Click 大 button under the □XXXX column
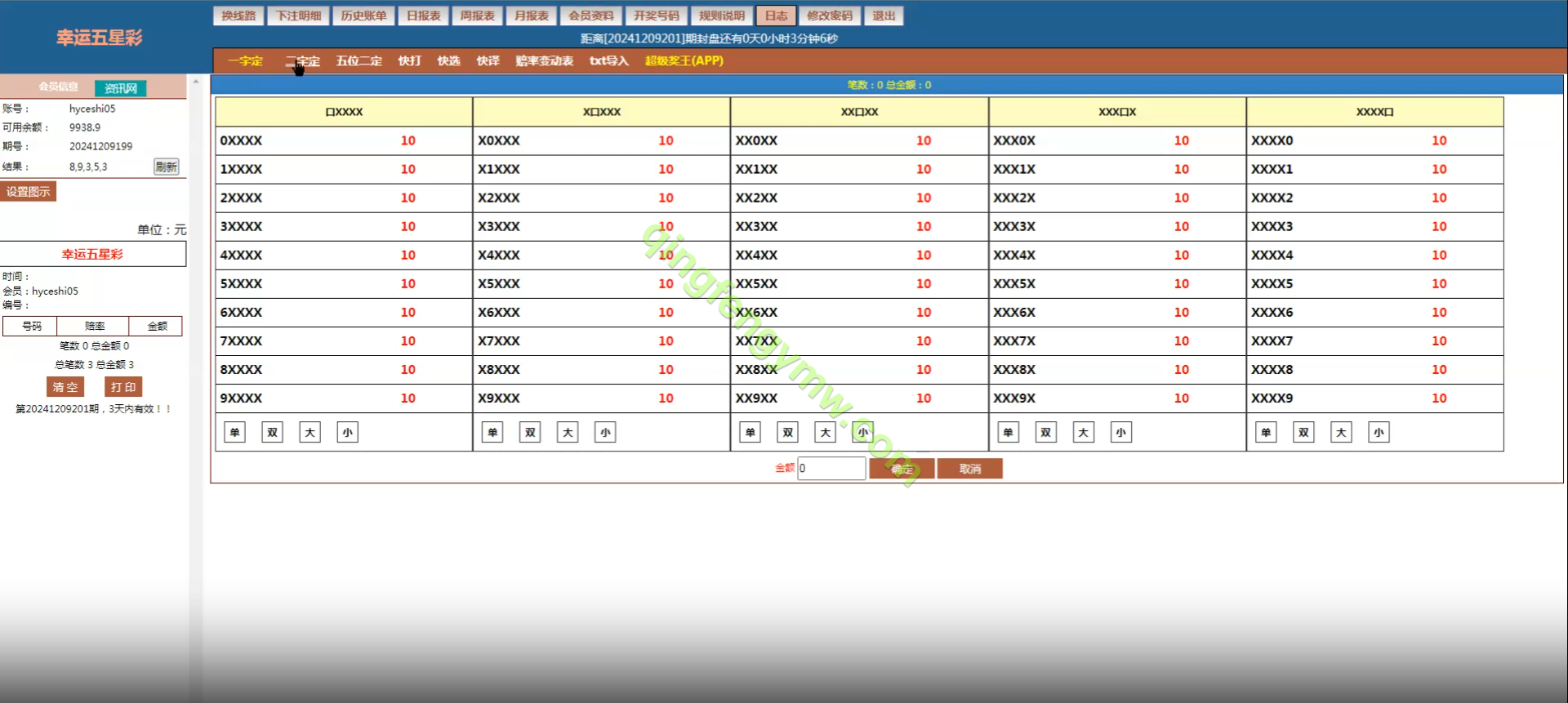 pyautogui.click(x=310, y=433)
